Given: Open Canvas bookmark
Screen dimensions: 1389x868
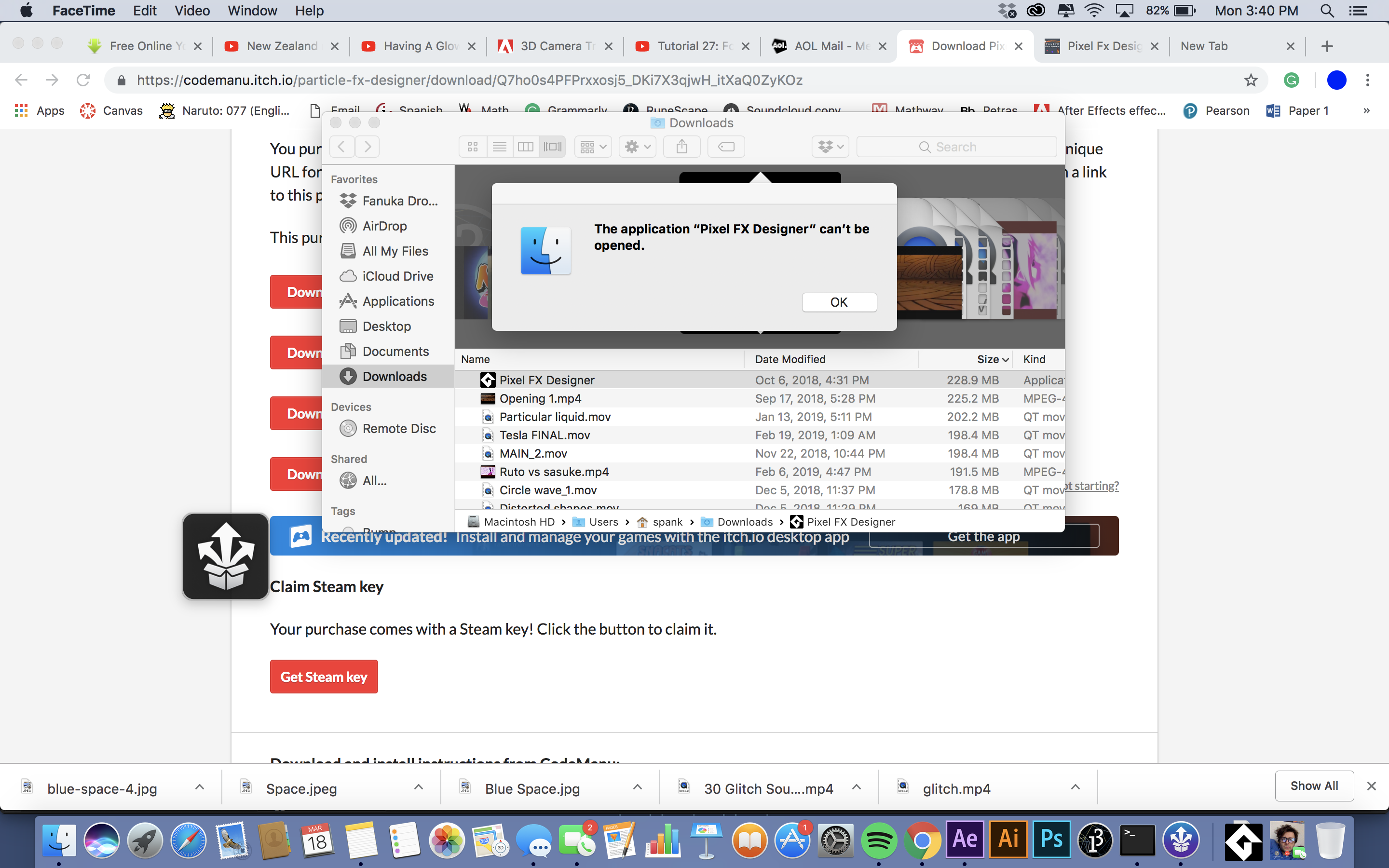Looking at the screenshot, I should (x=111, y=111).
